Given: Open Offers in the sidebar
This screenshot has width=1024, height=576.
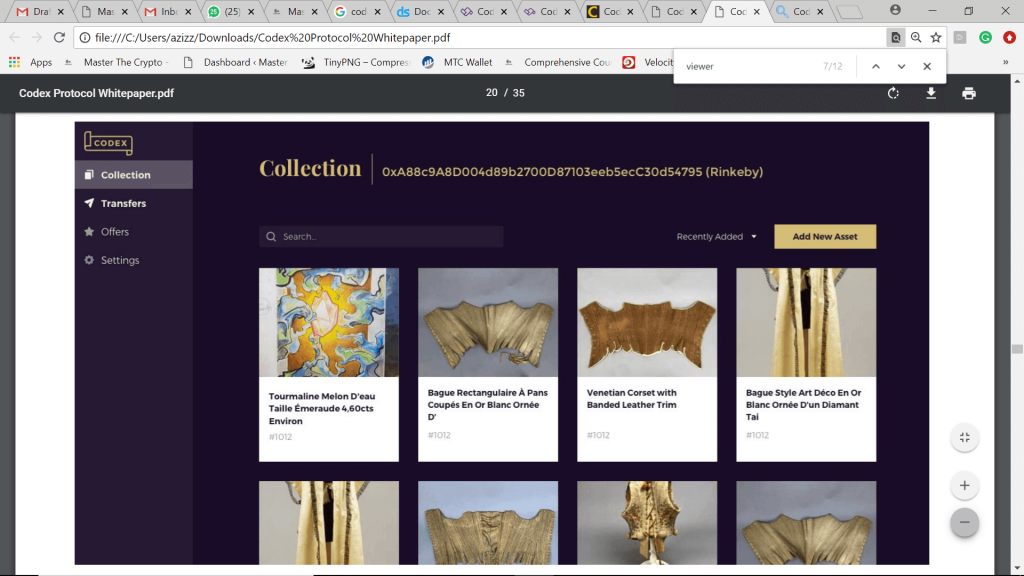Looking at the screenshot, I should click(134, 232).
